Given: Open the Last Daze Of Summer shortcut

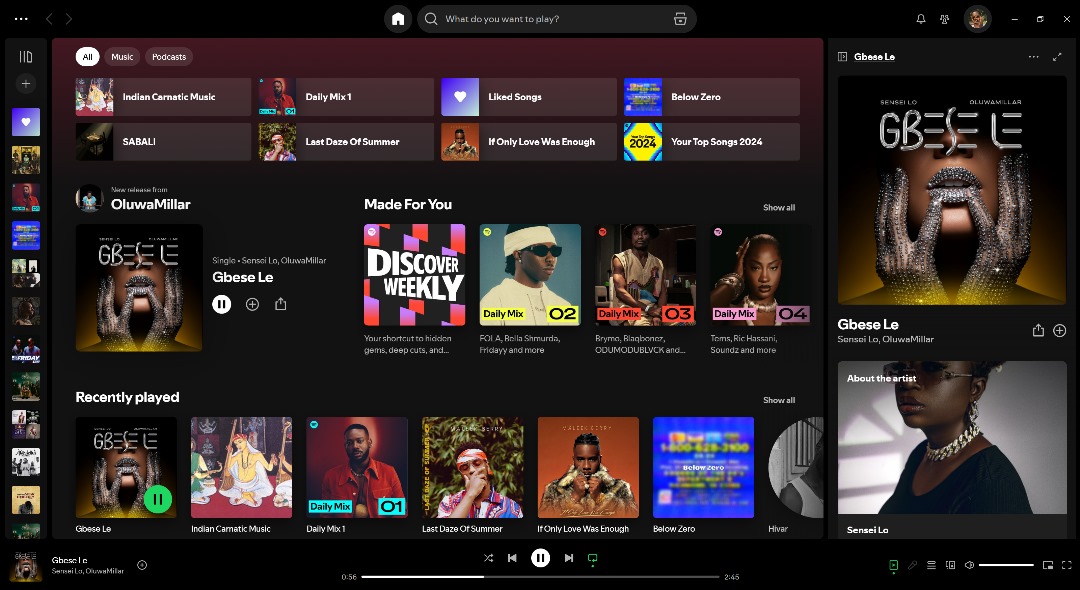Looking at the screenshot, I should pos(346,142).
